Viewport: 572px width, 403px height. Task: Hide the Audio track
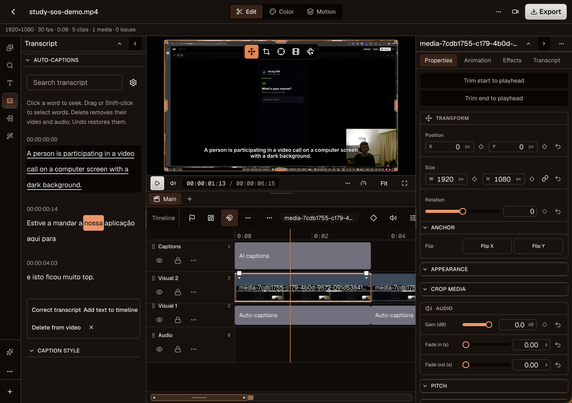[x=159, y=349]
